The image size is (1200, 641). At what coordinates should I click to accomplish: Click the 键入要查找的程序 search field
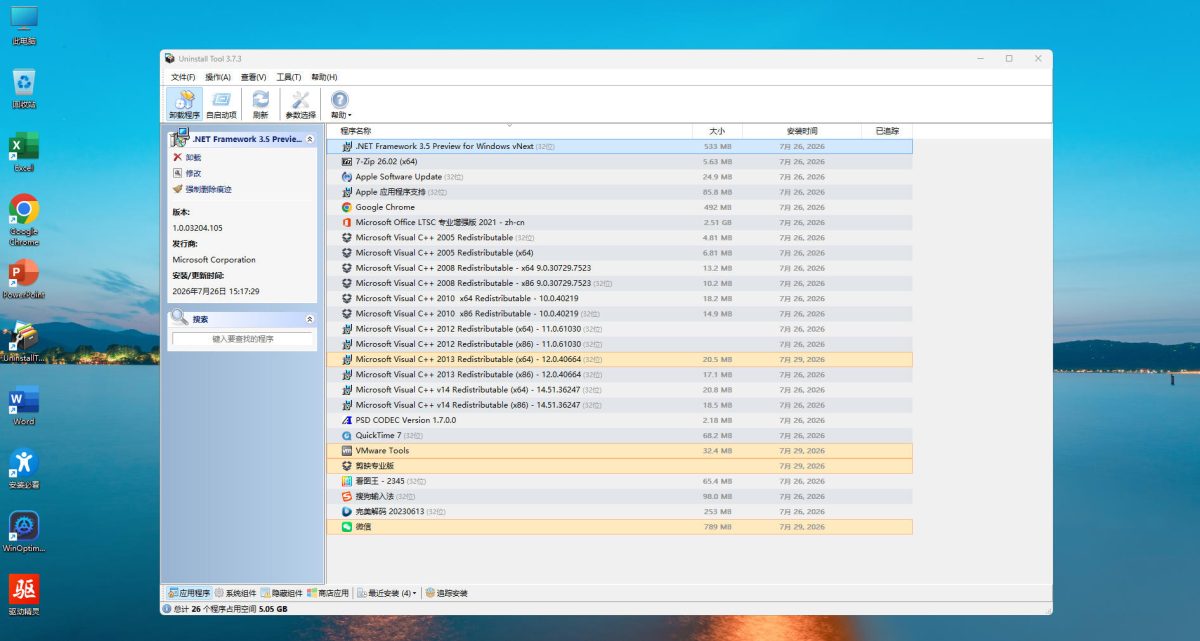[243, 339]
